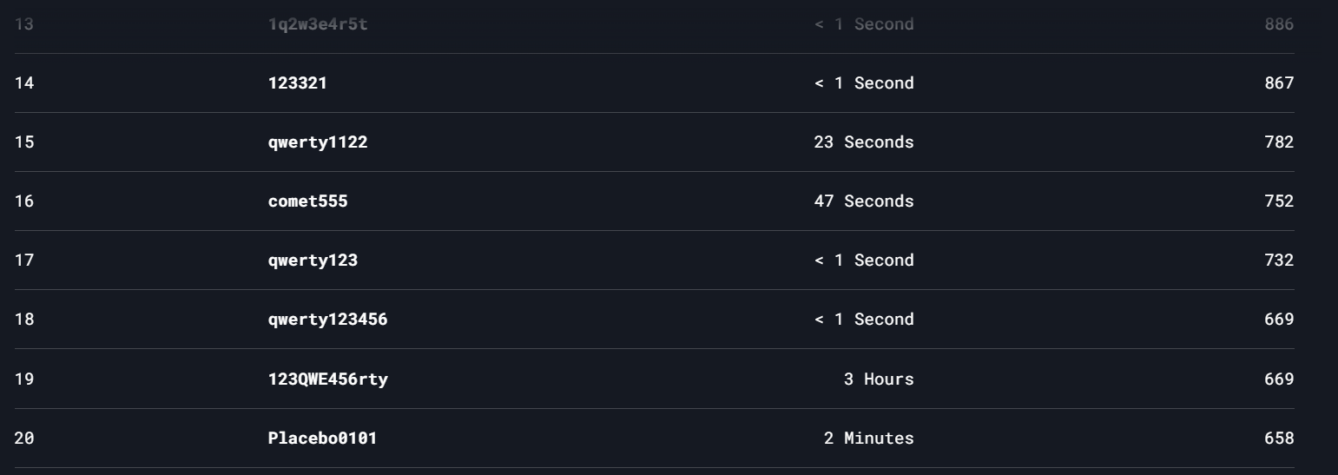Click the 23 Seconds crack time
The image size is (1338, 475).
(863, 142)
